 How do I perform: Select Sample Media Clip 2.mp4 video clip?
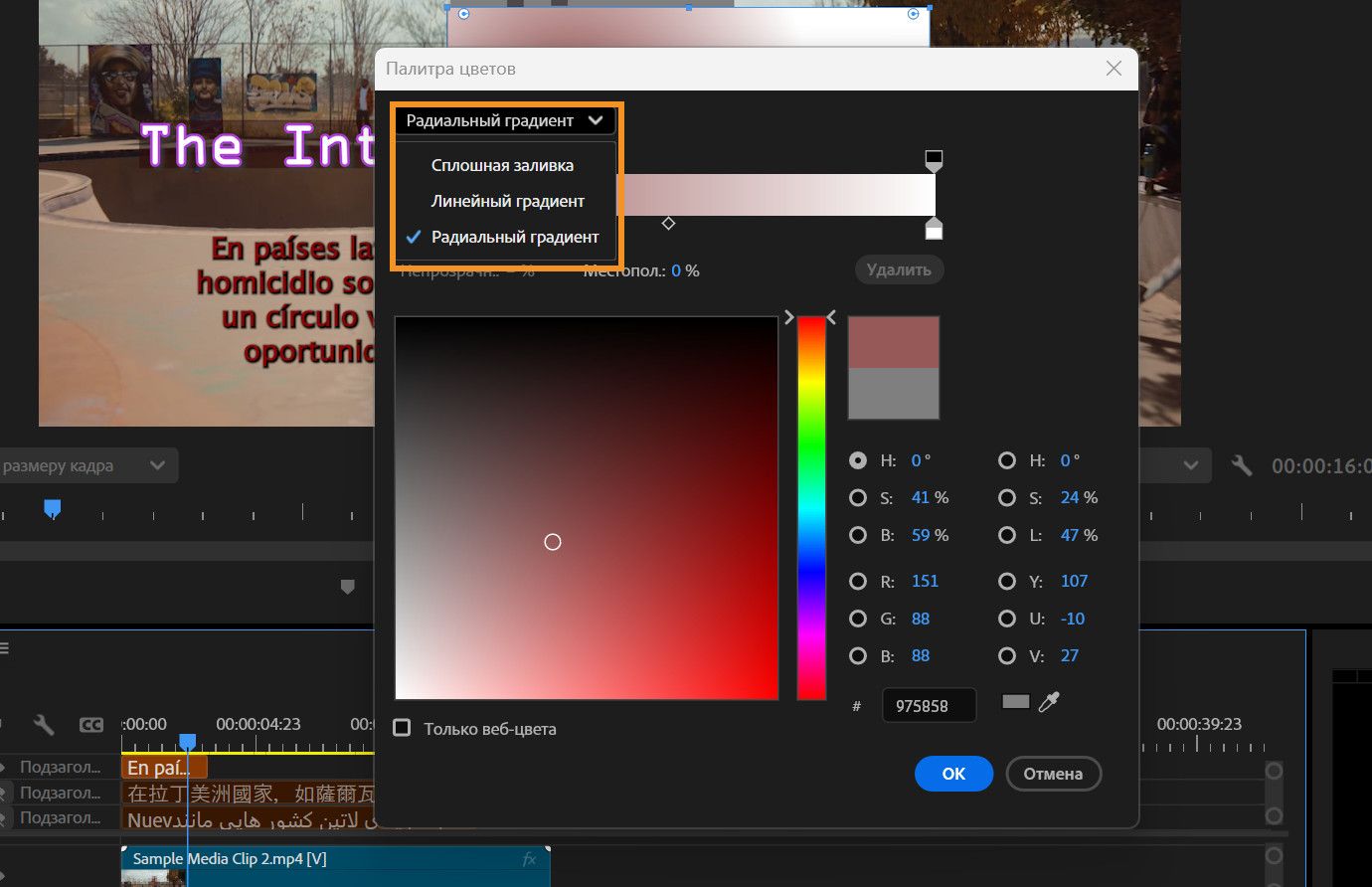click(335, 865)
